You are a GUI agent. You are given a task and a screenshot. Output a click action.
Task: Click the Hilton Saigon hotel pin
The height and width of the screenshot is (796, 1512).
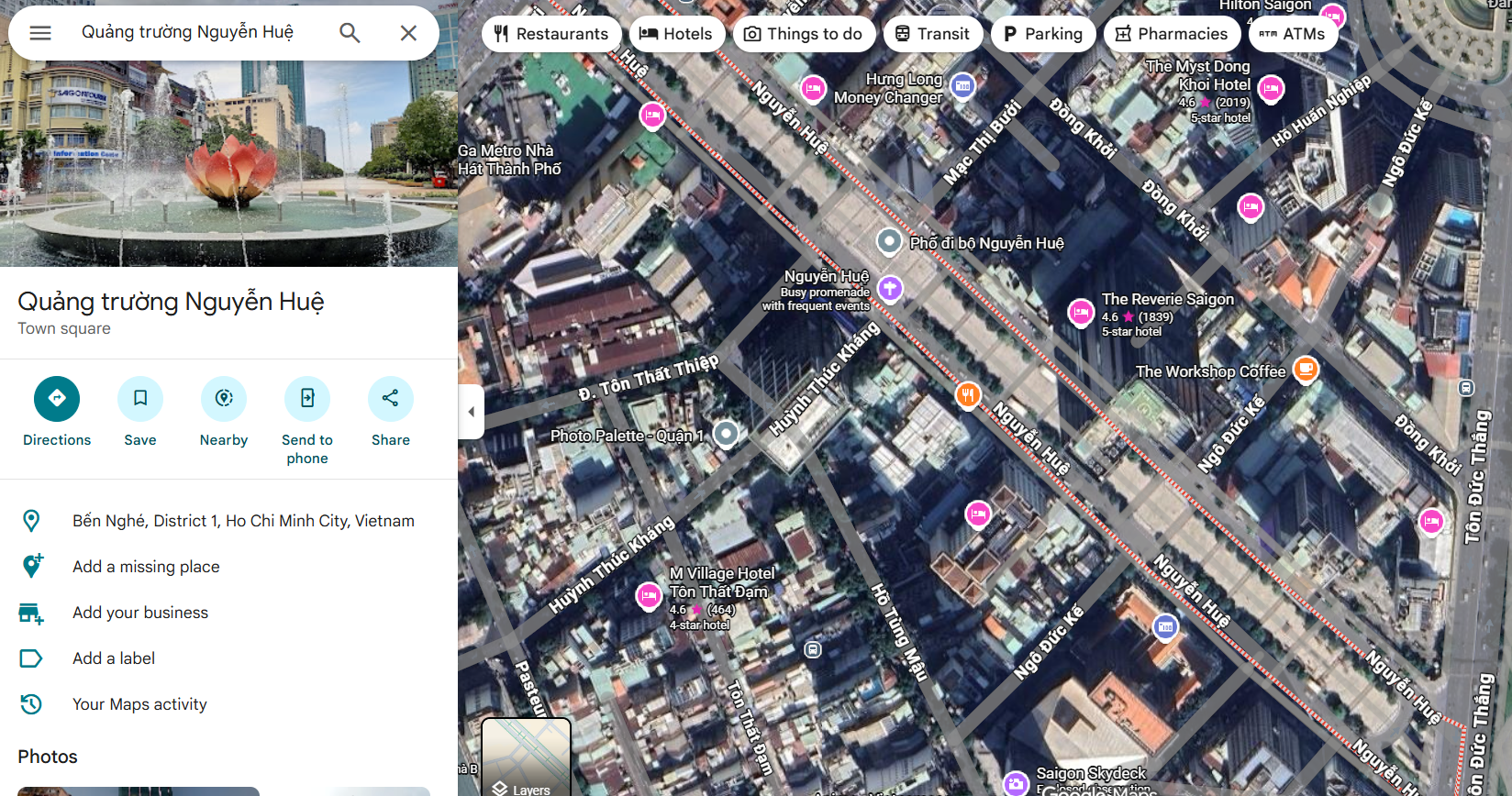pos(1332,16)
